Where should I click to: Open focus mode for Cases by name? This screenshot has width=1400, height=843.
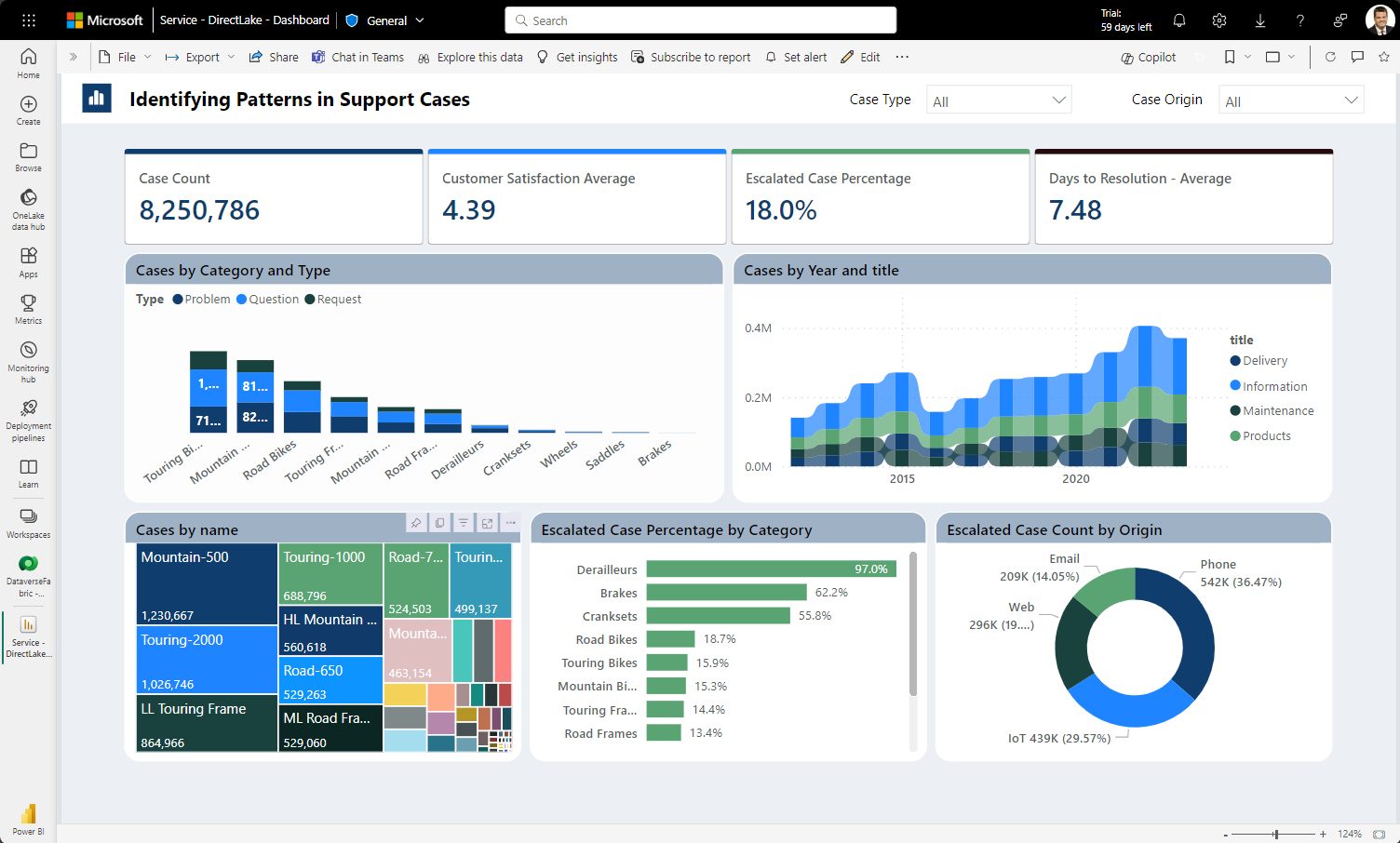click(x=486, y=523)
